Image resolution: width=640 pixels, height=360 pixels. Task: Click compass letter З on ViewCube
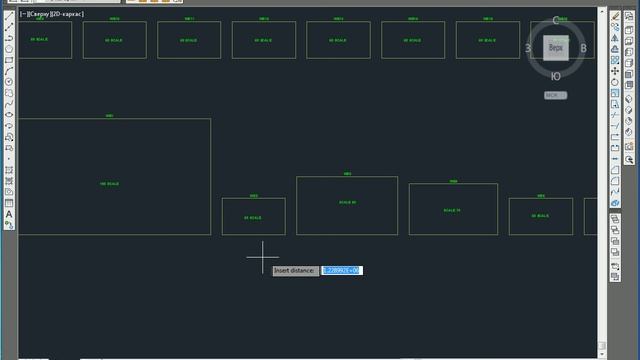(x=528, y=48)
